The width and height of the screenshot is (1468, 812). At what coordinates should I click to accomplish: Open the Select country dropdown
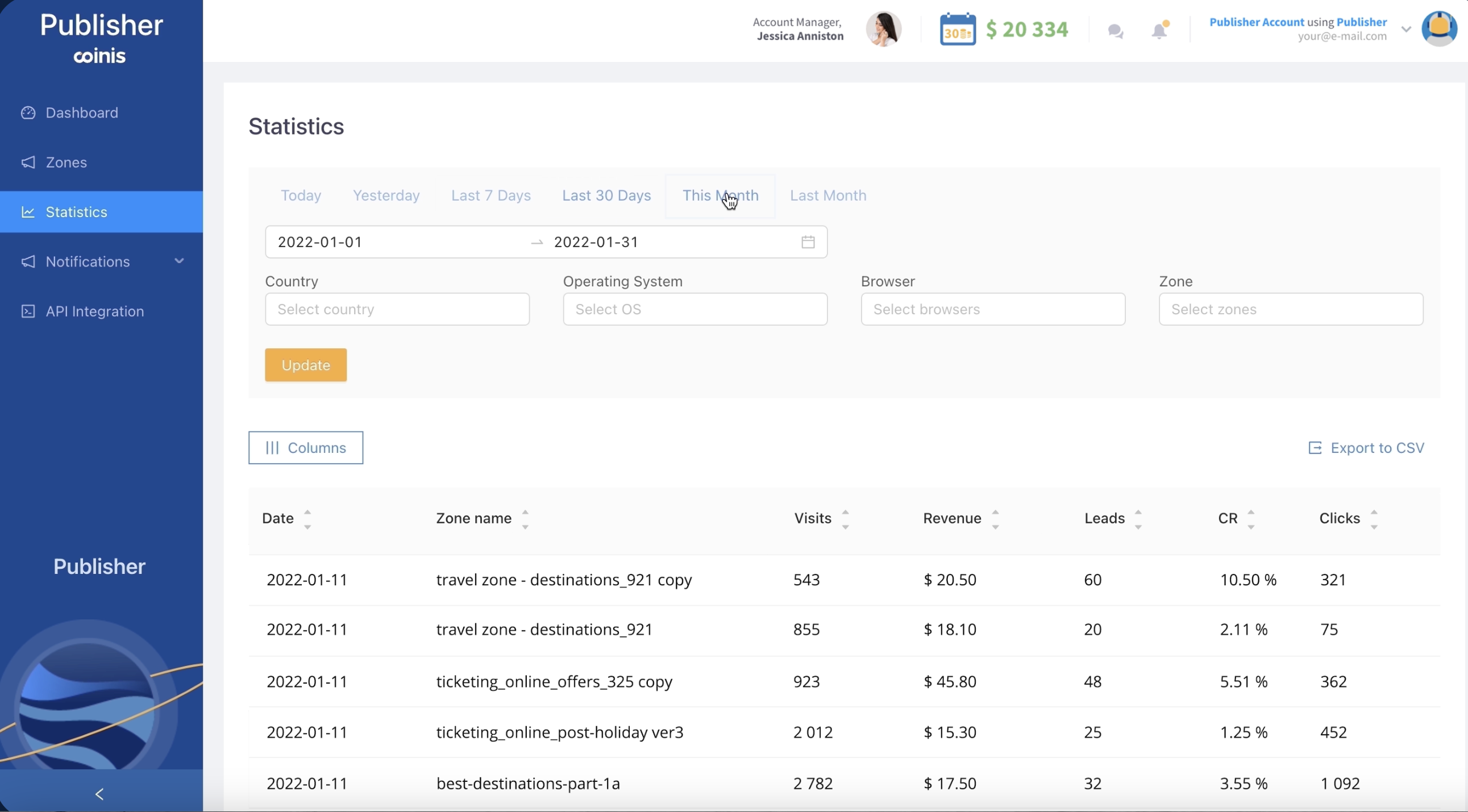click(x=397, y=310)
